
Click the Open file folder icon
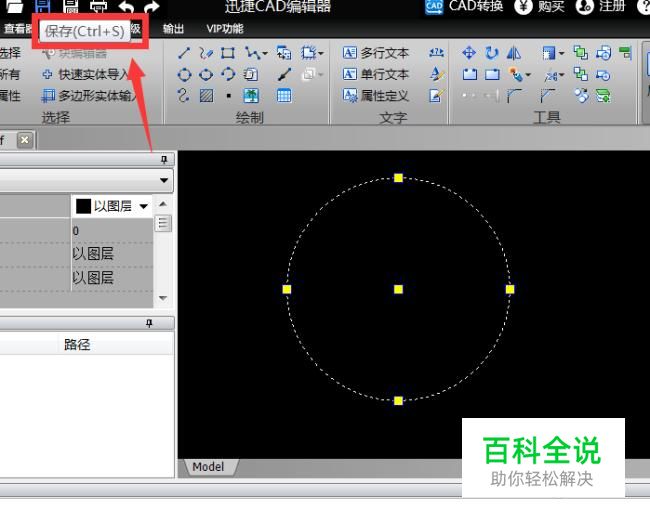coord(15,6)
